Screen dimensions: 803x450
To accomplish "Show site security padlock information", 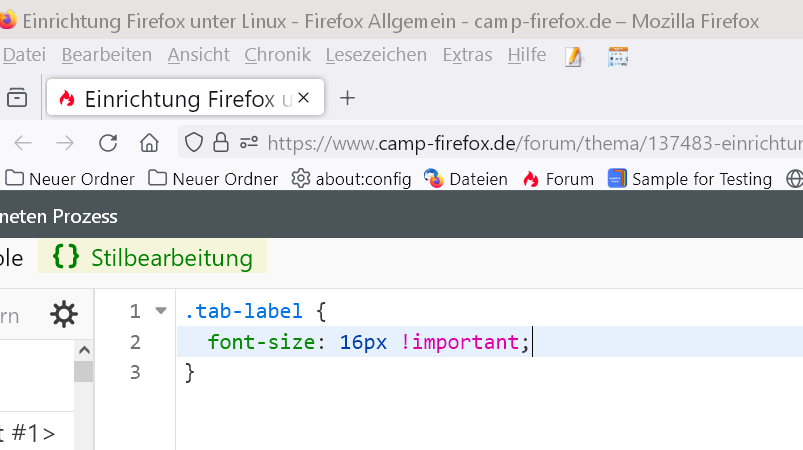I will 221,143.
